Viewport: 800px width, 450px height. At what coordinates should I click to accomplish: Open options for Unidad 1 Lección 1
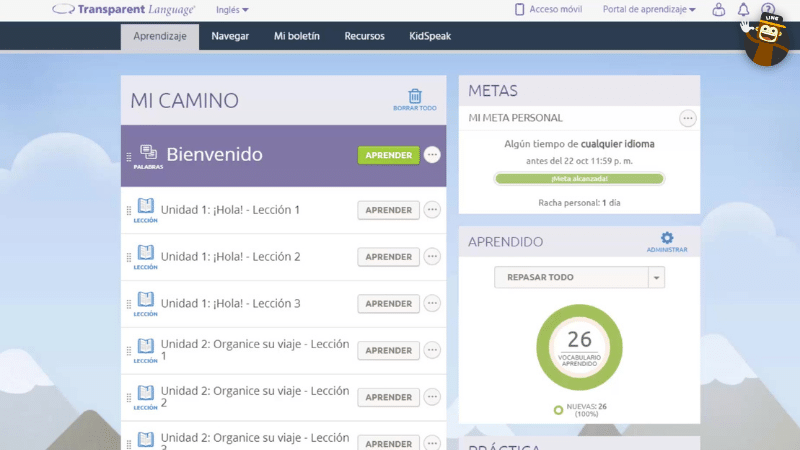[x=432, y=210]
